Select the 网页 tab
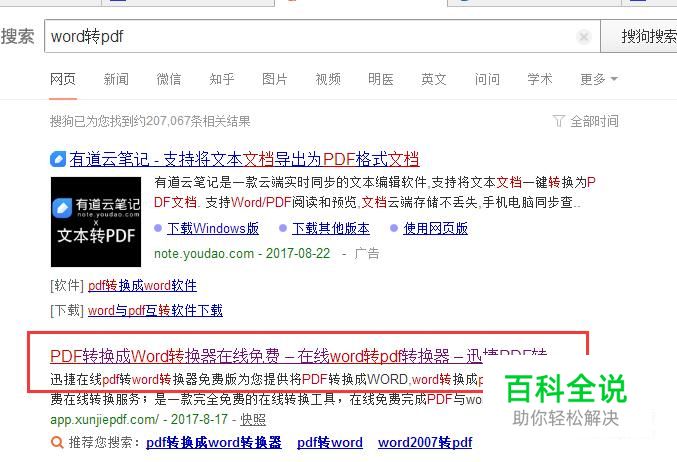Viewport: 677px width, 462px height. (63, 79)
